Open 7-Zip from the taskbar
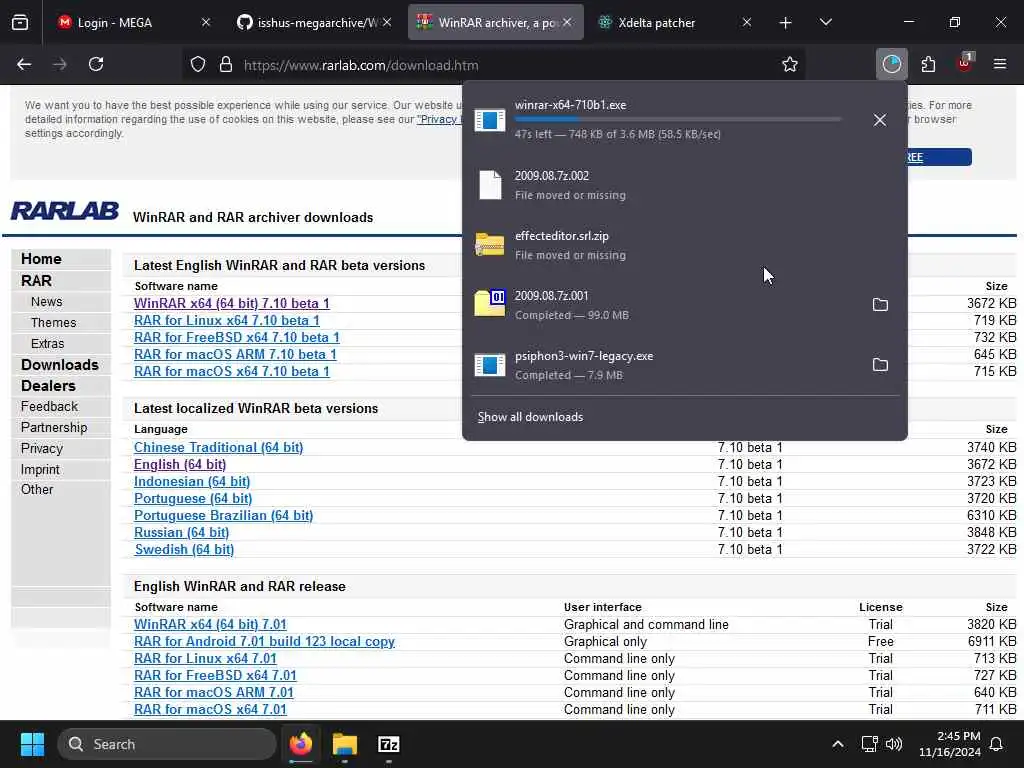1024x768 pixels. coord(389,744)
